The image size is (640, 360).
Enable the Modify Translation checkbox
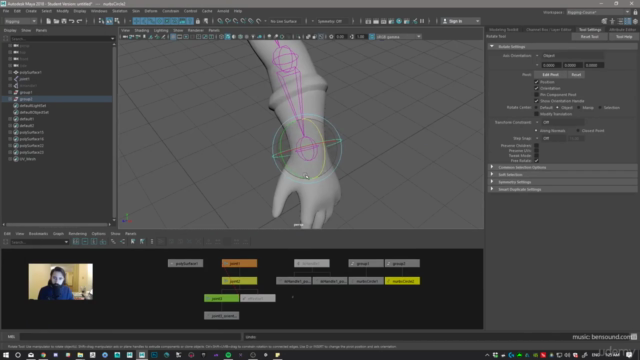pyautogui.click(x=536, y=114)
